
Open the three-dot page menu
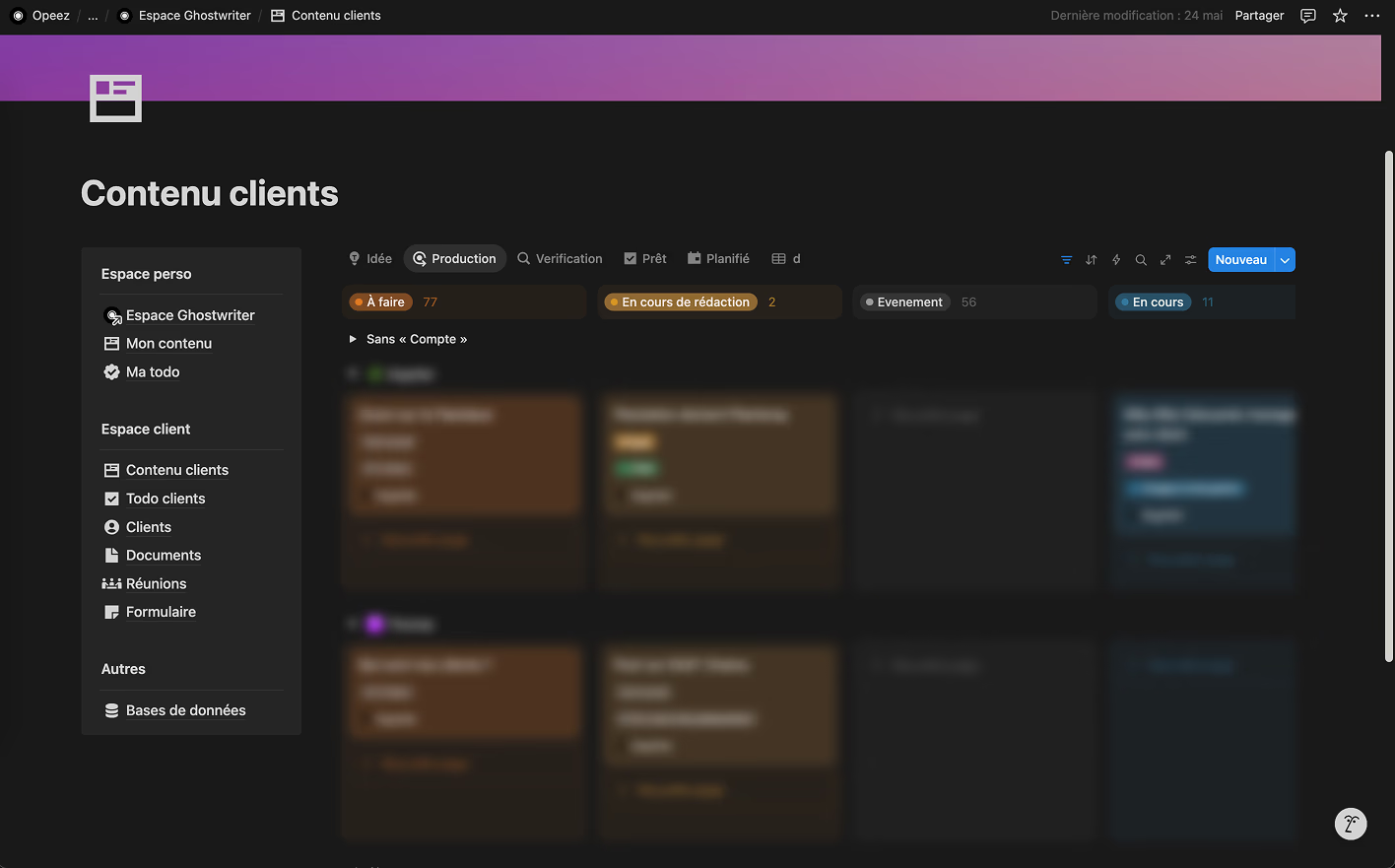pos(1372,16)
